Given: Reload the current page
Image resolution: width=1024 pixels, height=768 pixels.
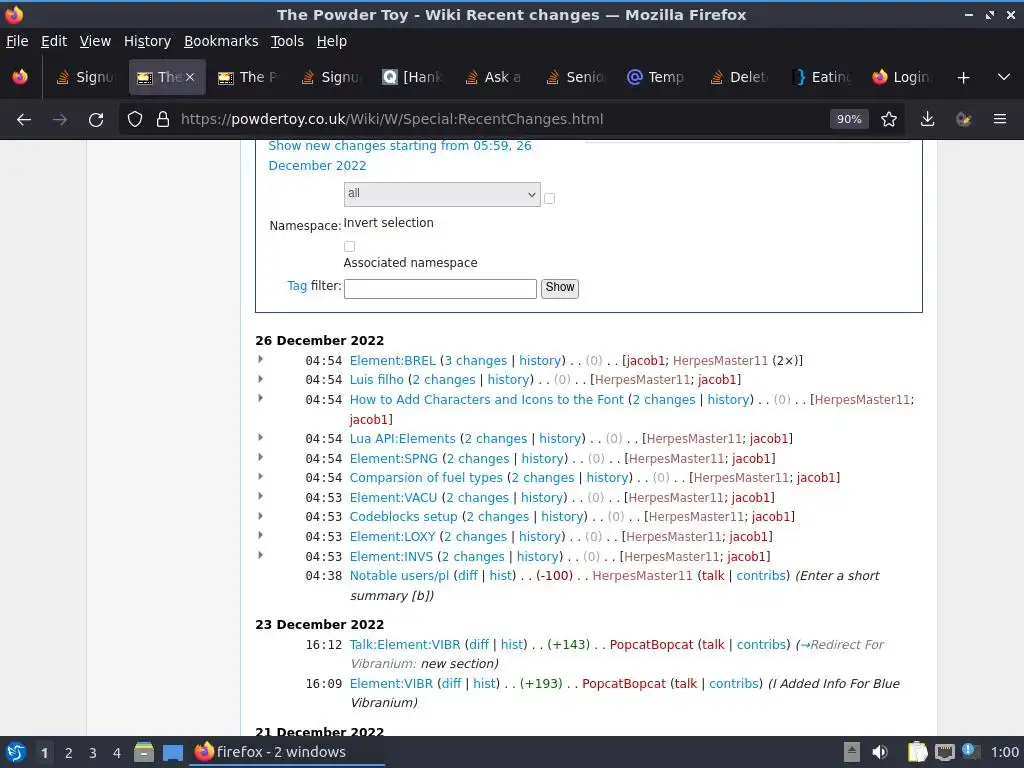Looking at the screenshot, I should point(96,120).
